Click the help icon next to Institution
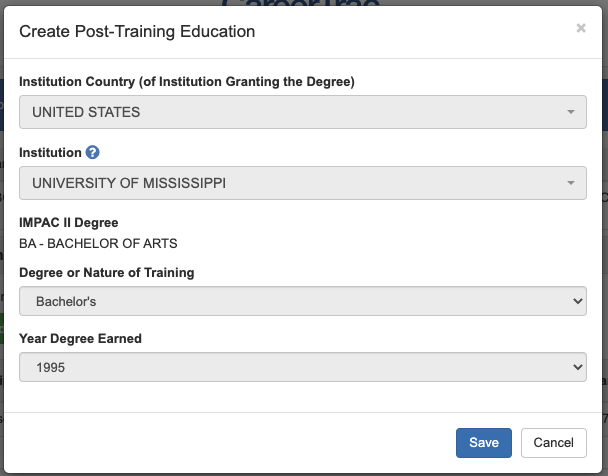 (93, 153)
